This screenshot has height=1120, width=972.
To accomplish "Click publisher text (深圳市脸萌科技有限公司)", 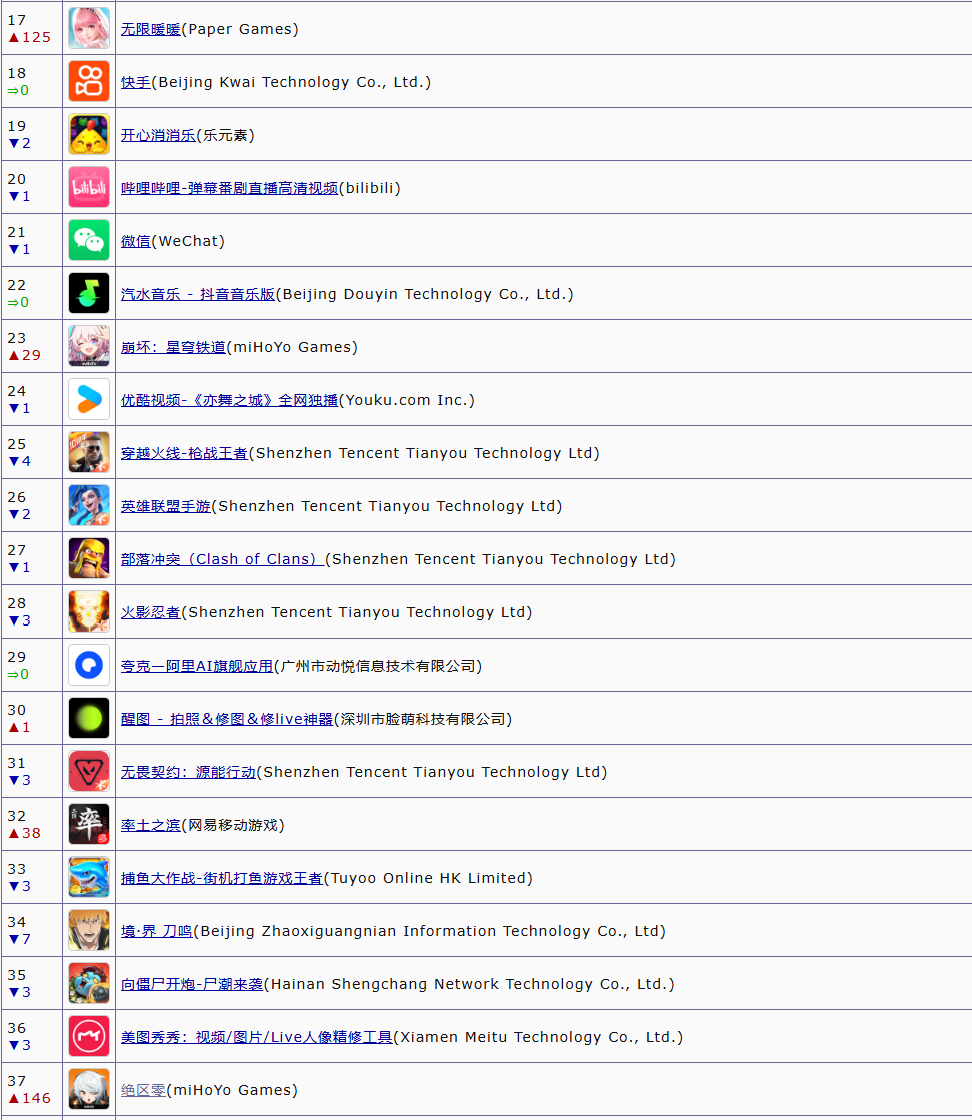I will pos(424,719).
